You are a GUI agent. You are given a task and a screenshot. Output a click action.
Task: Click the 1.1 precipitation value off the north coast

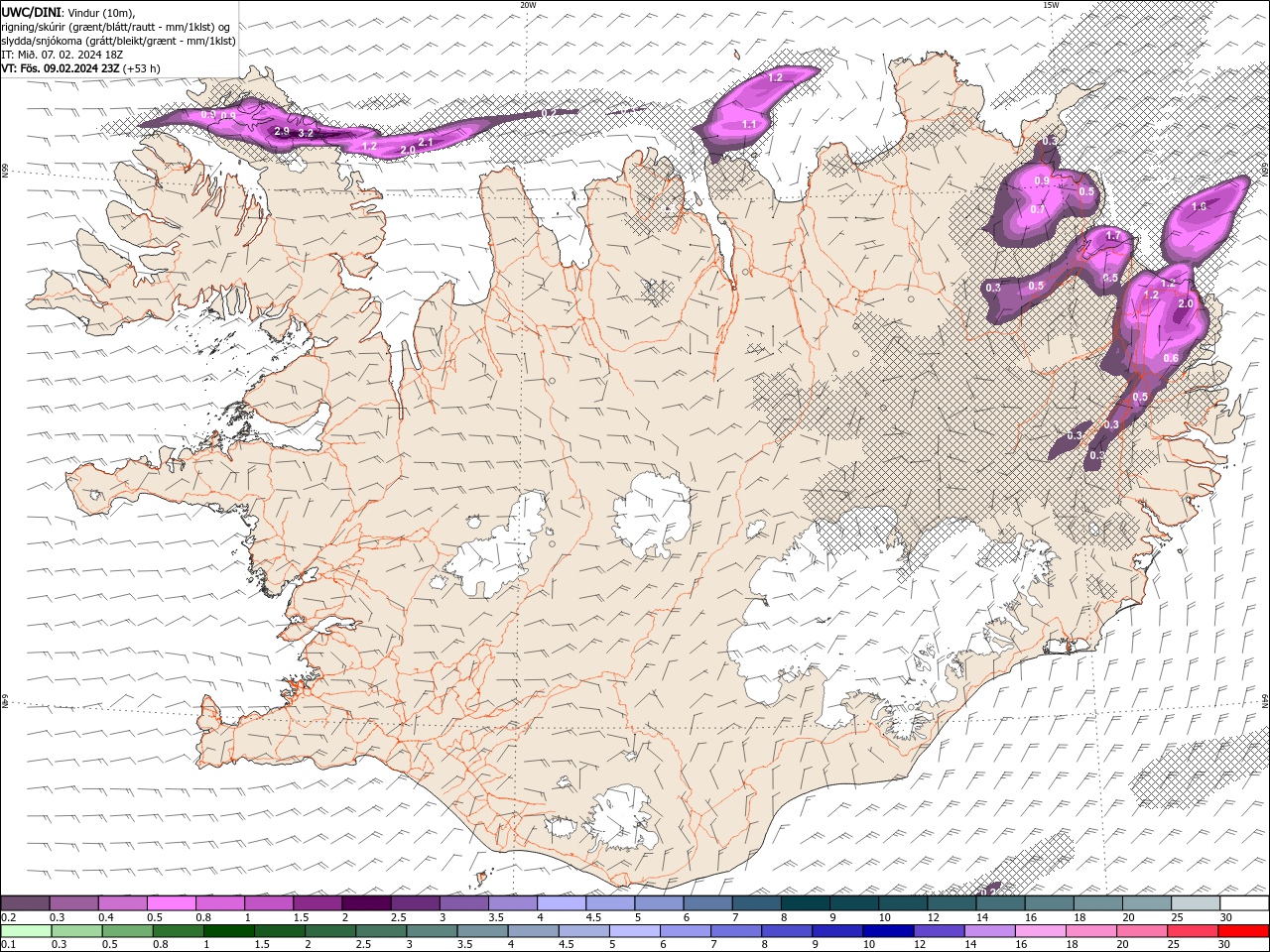coord(750,124)
